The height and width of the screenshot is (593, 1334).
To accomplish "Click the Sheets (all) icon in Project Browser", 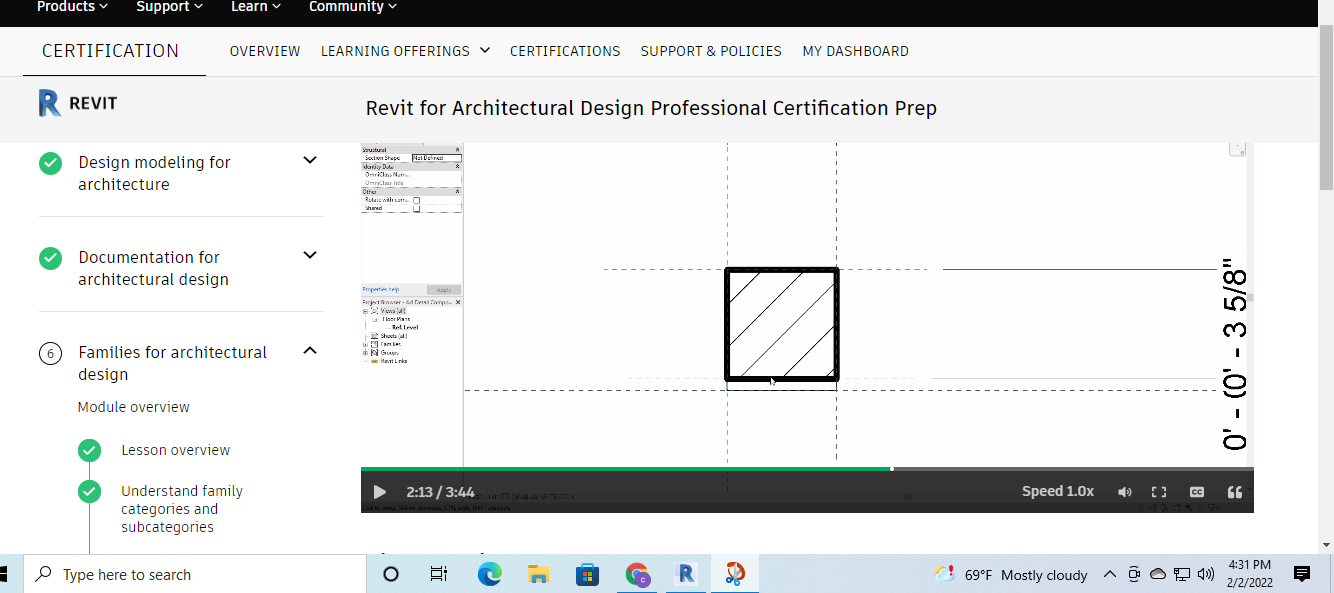I will 374,334.
